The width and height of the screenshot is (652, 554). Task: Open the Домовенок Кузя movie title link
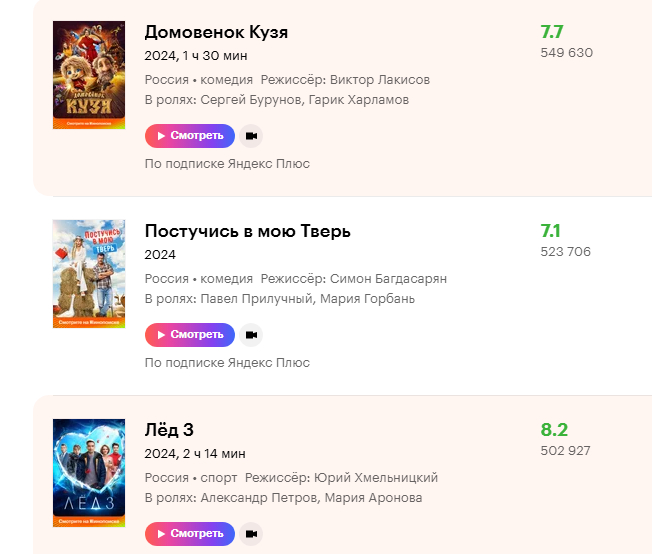tap(216, 32)
